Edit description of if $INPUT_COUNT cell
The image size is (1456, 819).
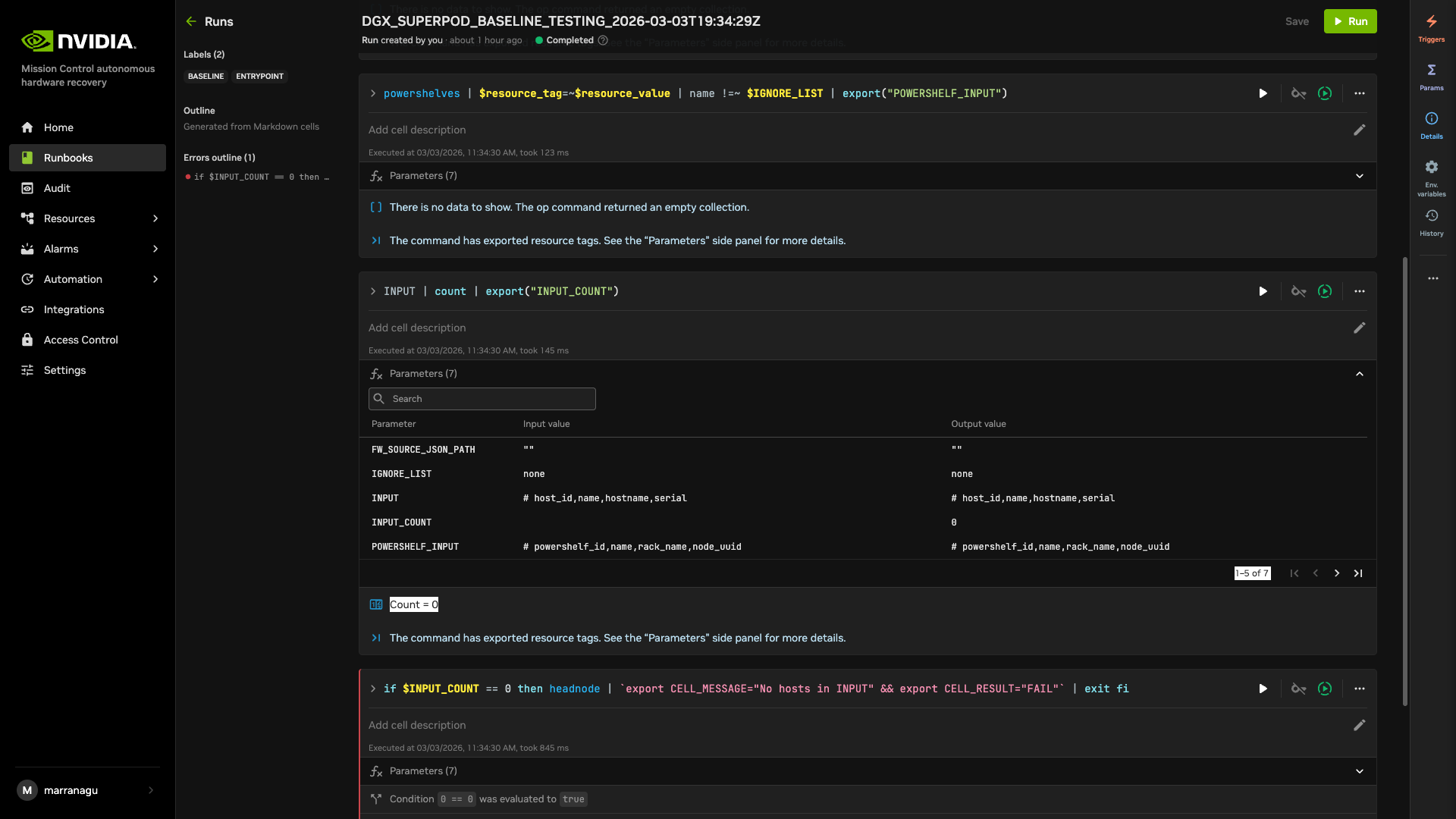(x=1360, y=725)
